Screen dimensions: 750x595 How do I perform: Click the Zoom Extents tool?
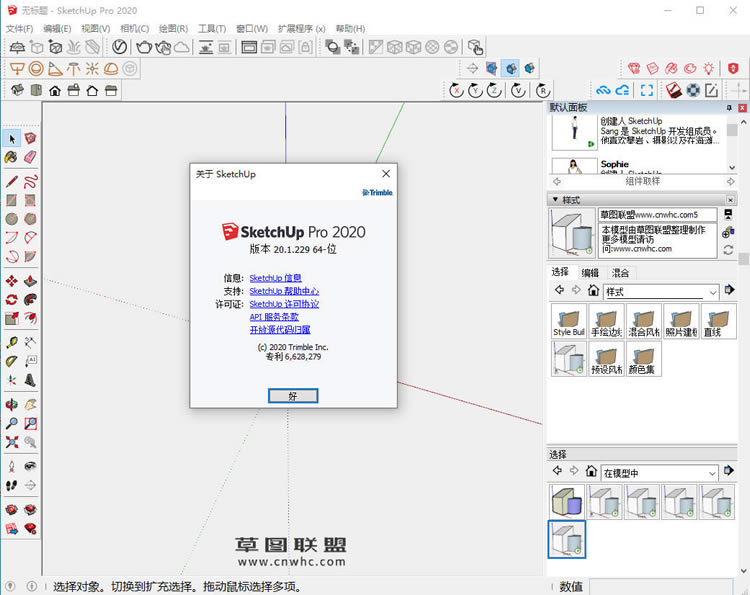[x=12, y=442]
